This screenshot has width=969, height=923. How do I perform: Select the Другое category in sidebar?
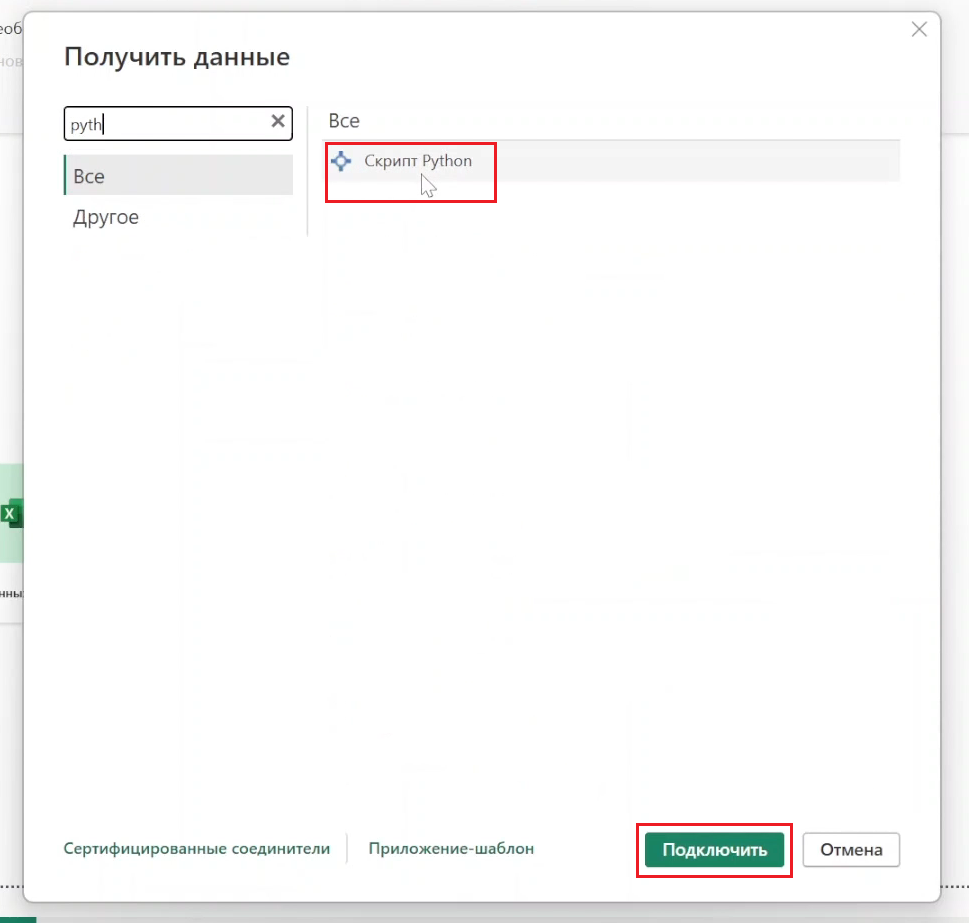point(178,217)
